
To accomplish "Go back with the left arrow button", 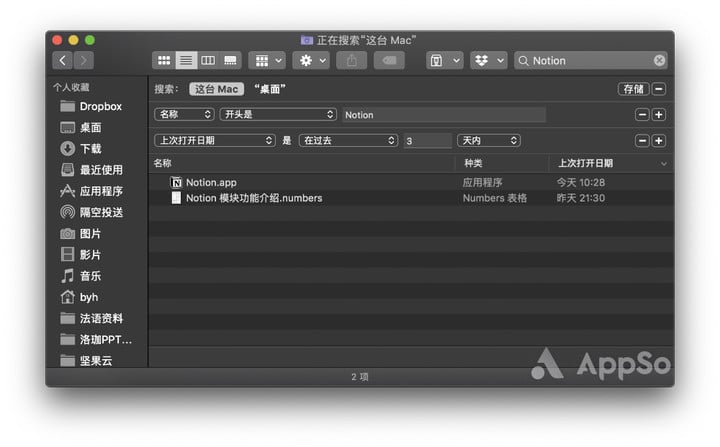I will pyautogui.click(x=63, y=60).
